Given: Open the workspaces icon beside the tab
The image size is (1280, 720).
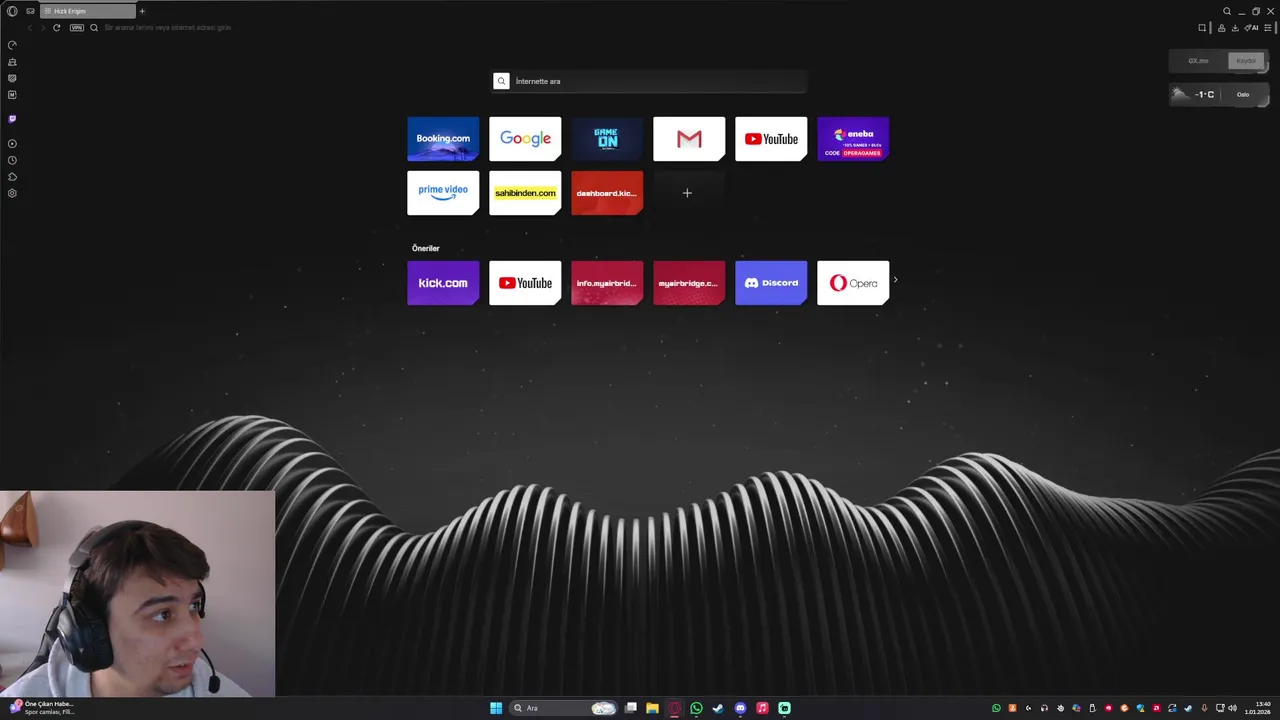Looking at the screenshot, I should pos(30,11).
